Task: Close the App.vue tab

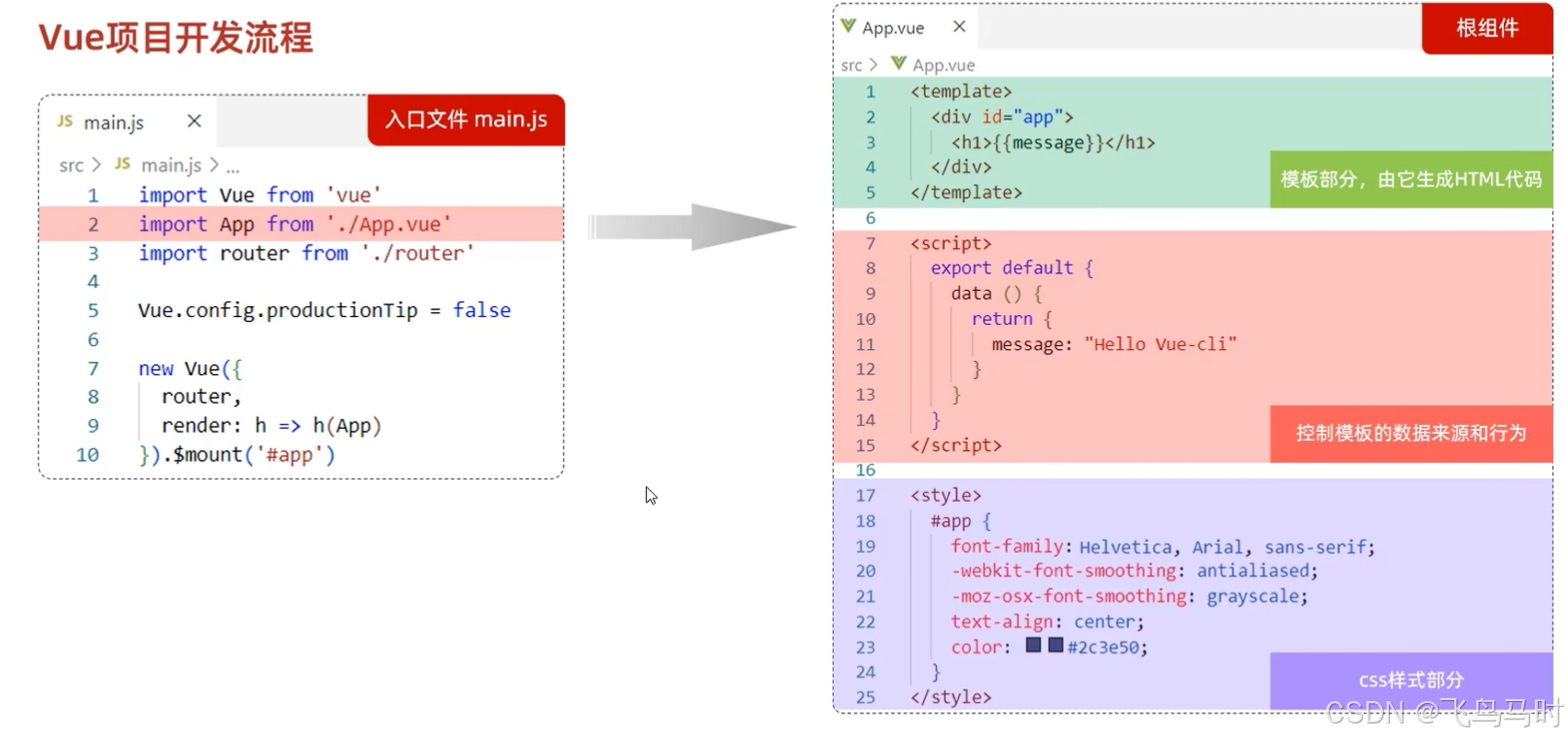Action: pos(959,26)
